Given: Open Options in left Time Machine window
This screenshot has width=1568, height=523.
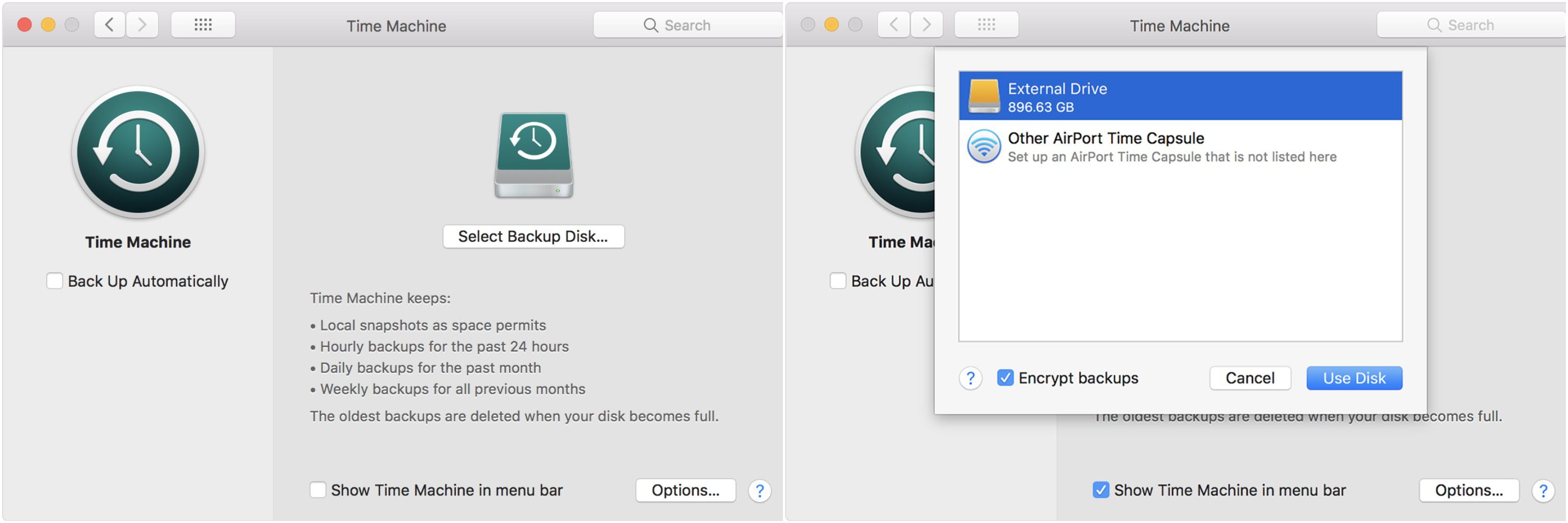Looking at the screenshot, I should coord(685,490).
